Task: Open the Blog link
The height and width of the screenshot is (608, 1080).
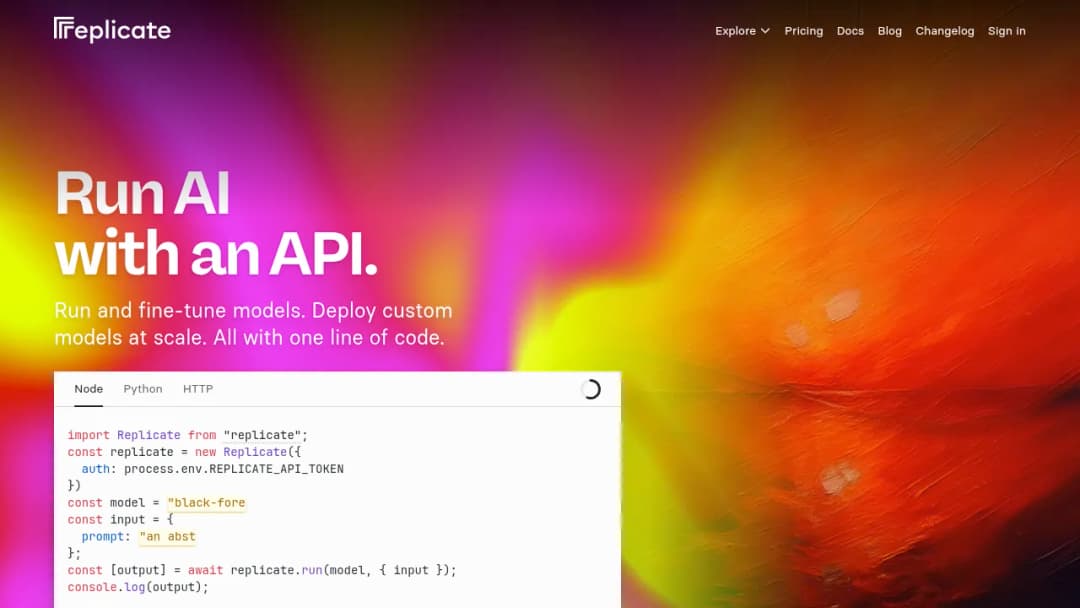Action: (889, 31)
